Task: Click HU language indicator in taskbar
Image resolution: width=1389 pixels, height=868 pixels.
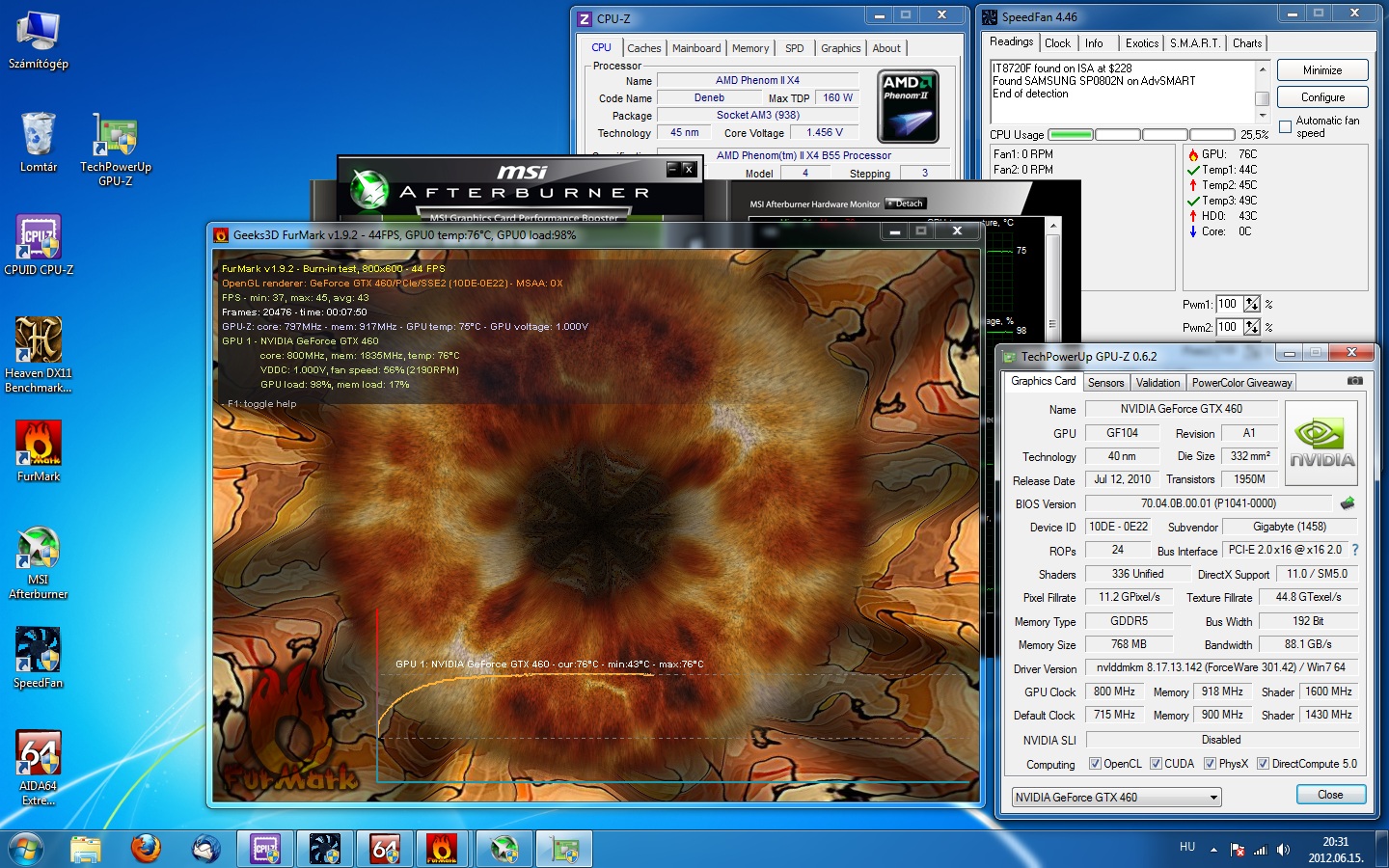Action: [x=1187, y=847]
